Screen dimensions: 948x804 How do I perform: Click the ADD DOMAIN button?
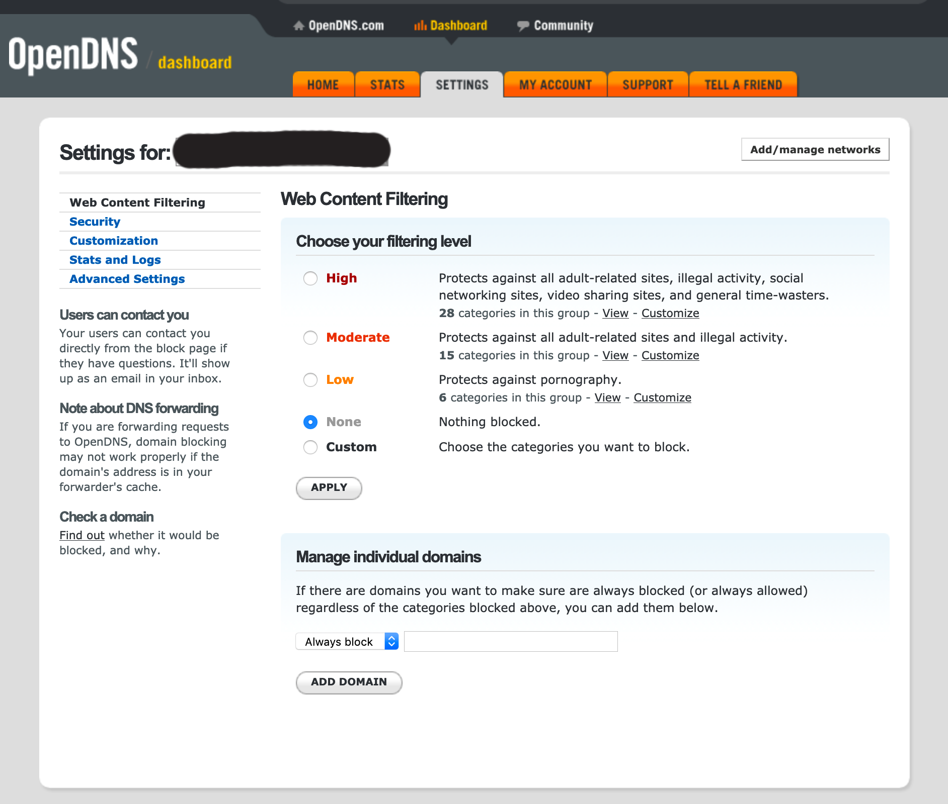pos(349,682)
